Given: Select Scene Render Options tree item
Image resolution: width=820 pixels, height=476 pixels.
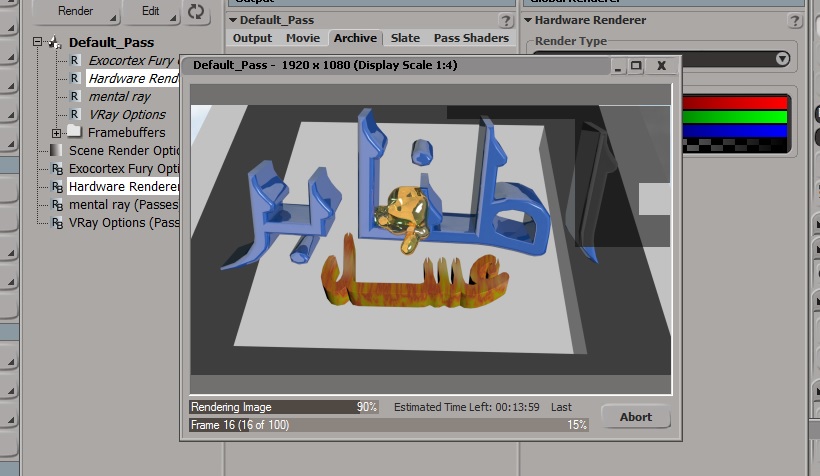Looking at the screenshot, I should (x=124, y=151).
